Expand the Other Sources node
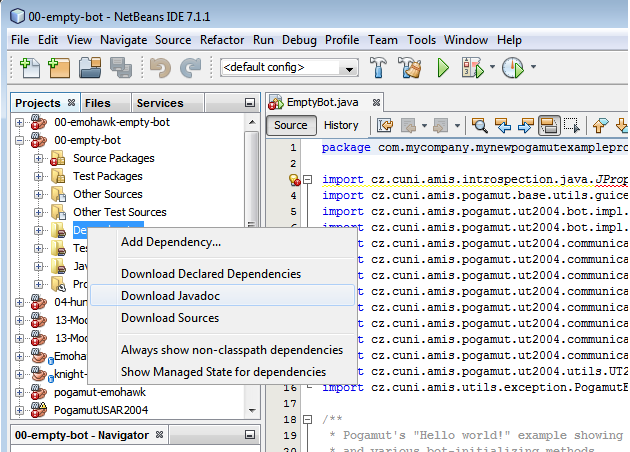630x452 pixels. pyautogui.click(x=39, y=194)
